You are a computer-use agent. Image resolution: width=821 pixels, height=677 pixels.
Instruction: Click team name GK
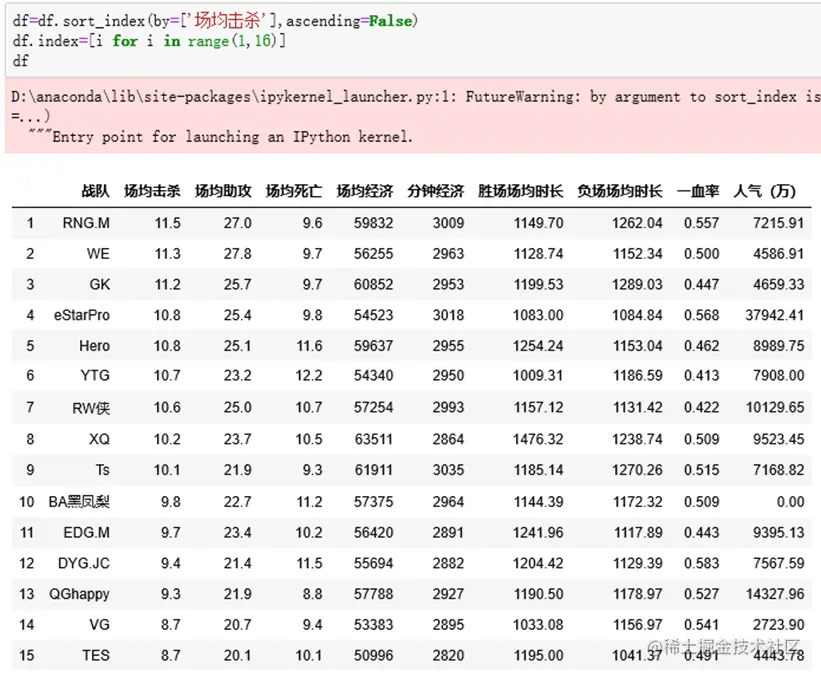tap(99, 284)
